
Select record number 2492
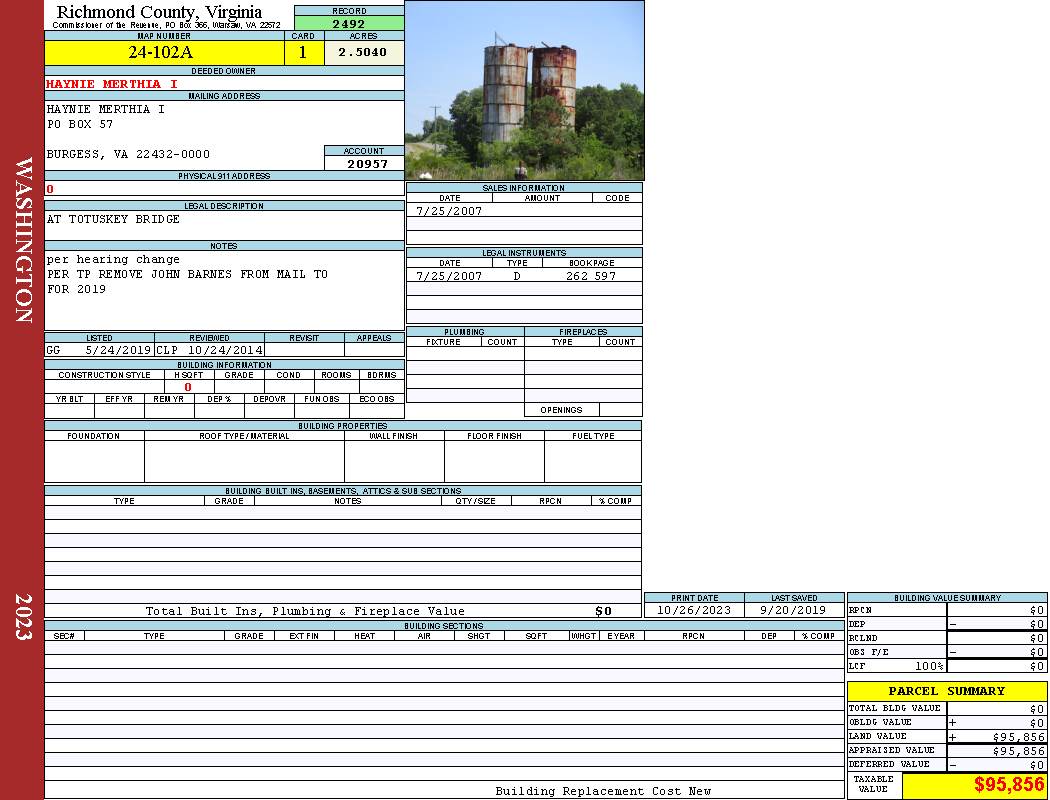coord(349,24)
